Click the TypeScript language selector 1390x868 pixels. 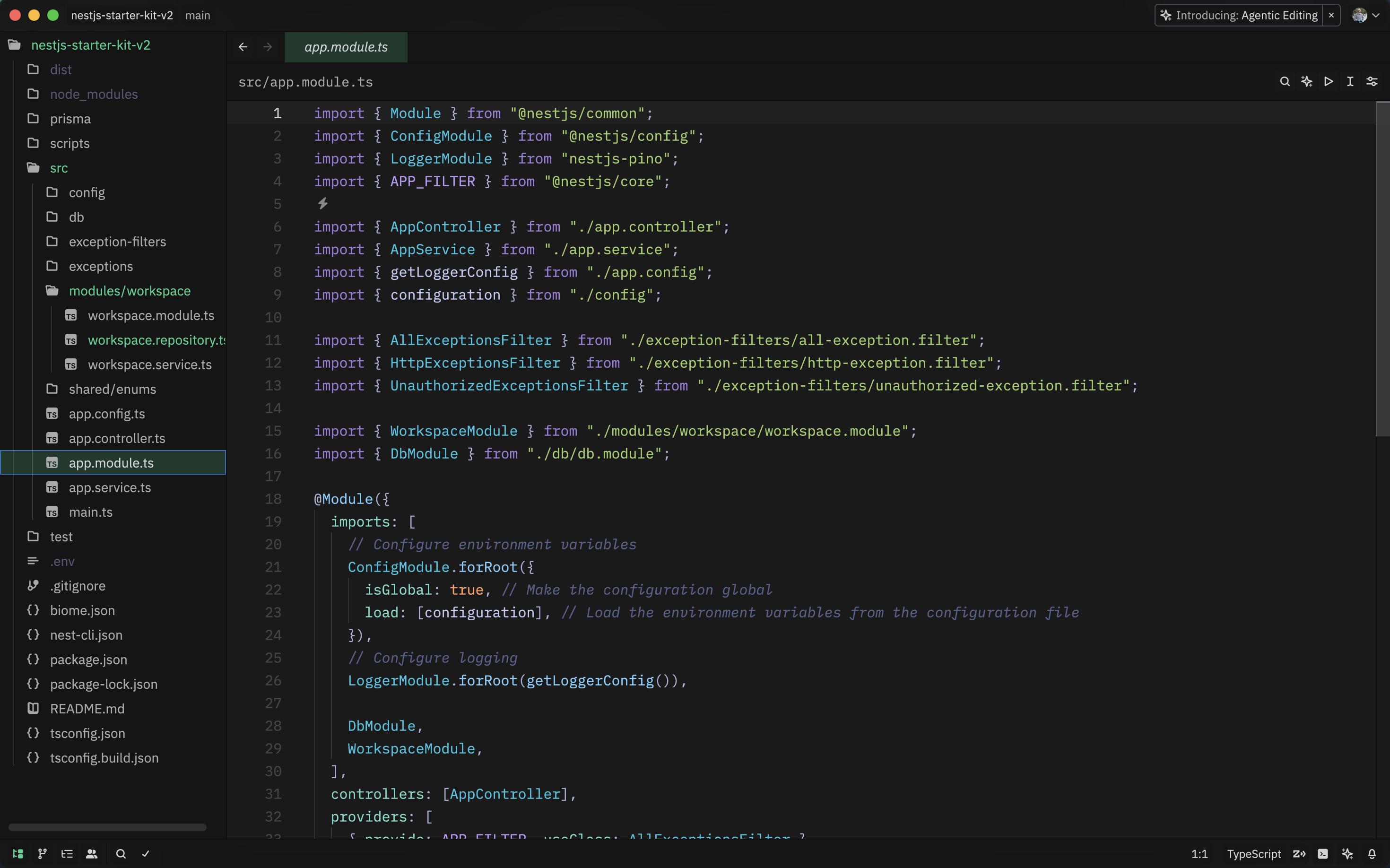1253,854
